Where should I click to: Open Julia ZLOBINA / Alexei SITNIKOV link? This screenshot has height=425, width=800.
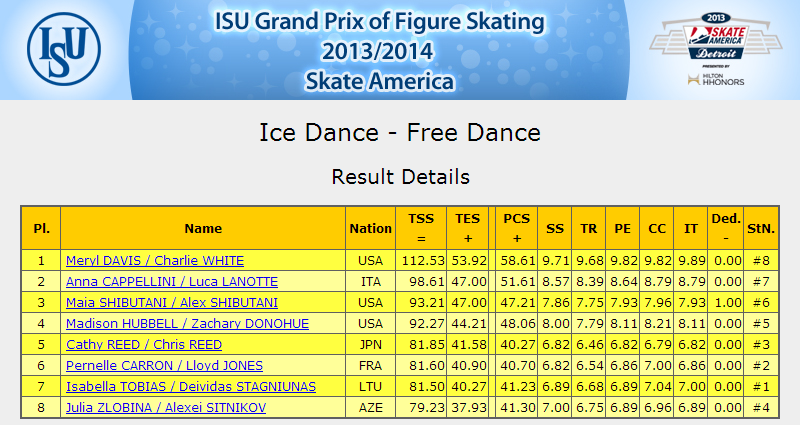coord(166,407)
